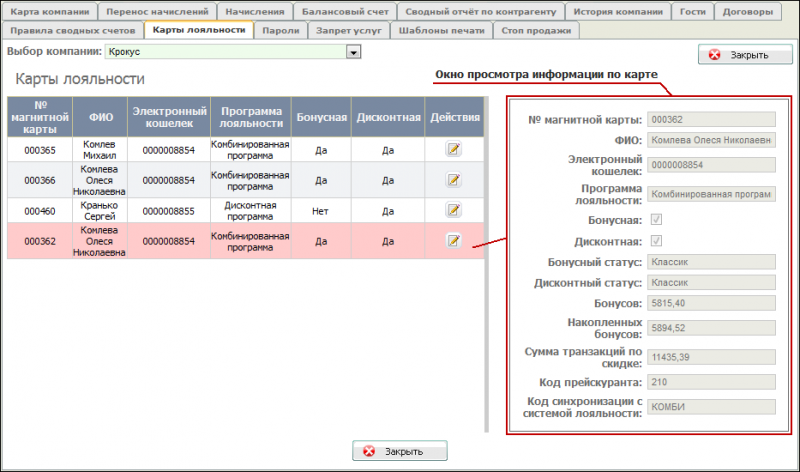Click the ФИО field in card info
This screenshot has height=472, width=800.
710,140
